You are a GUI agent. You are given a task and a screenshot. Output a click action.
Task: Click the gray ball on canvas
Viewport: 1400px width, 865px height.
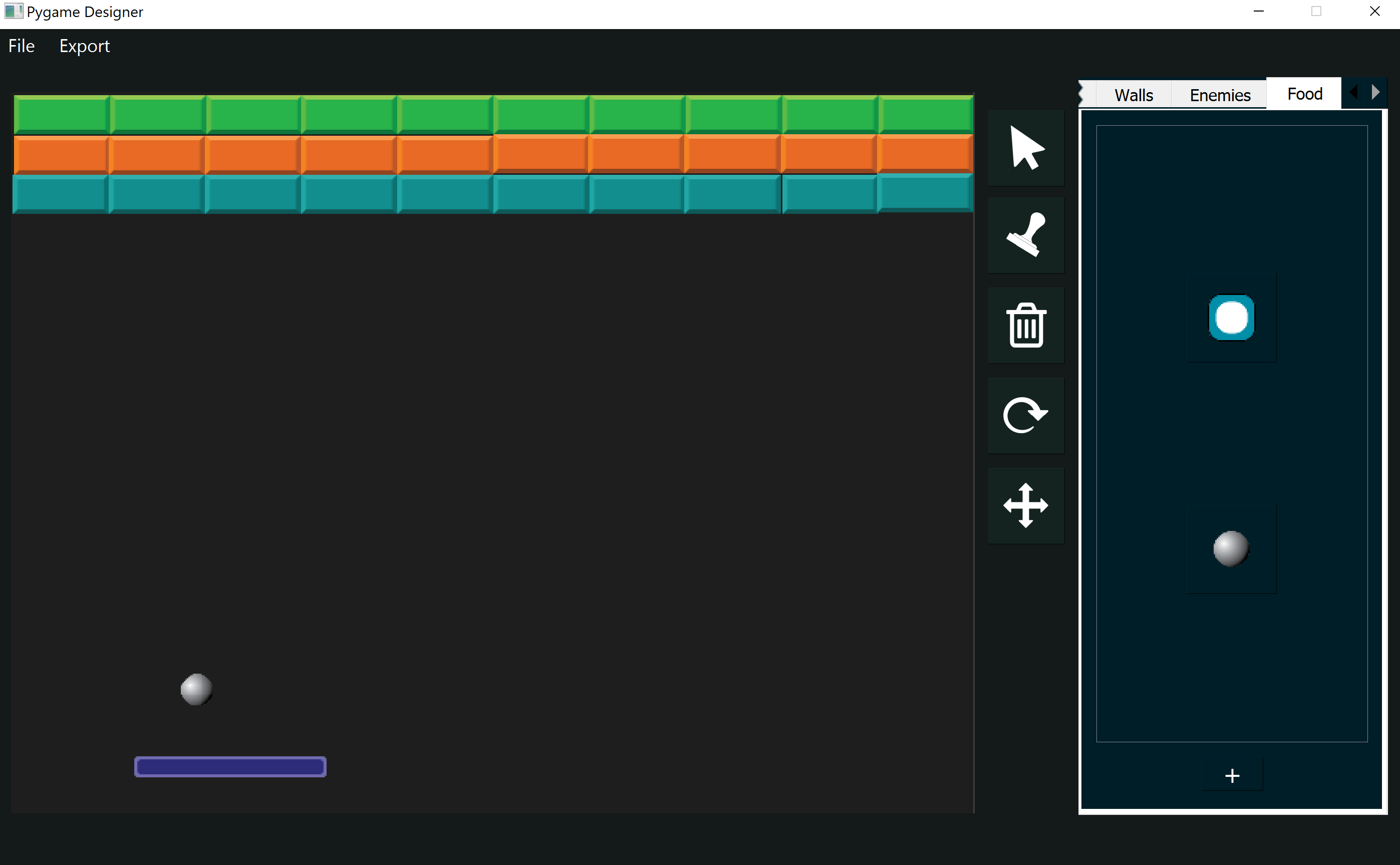click(196, 689)
